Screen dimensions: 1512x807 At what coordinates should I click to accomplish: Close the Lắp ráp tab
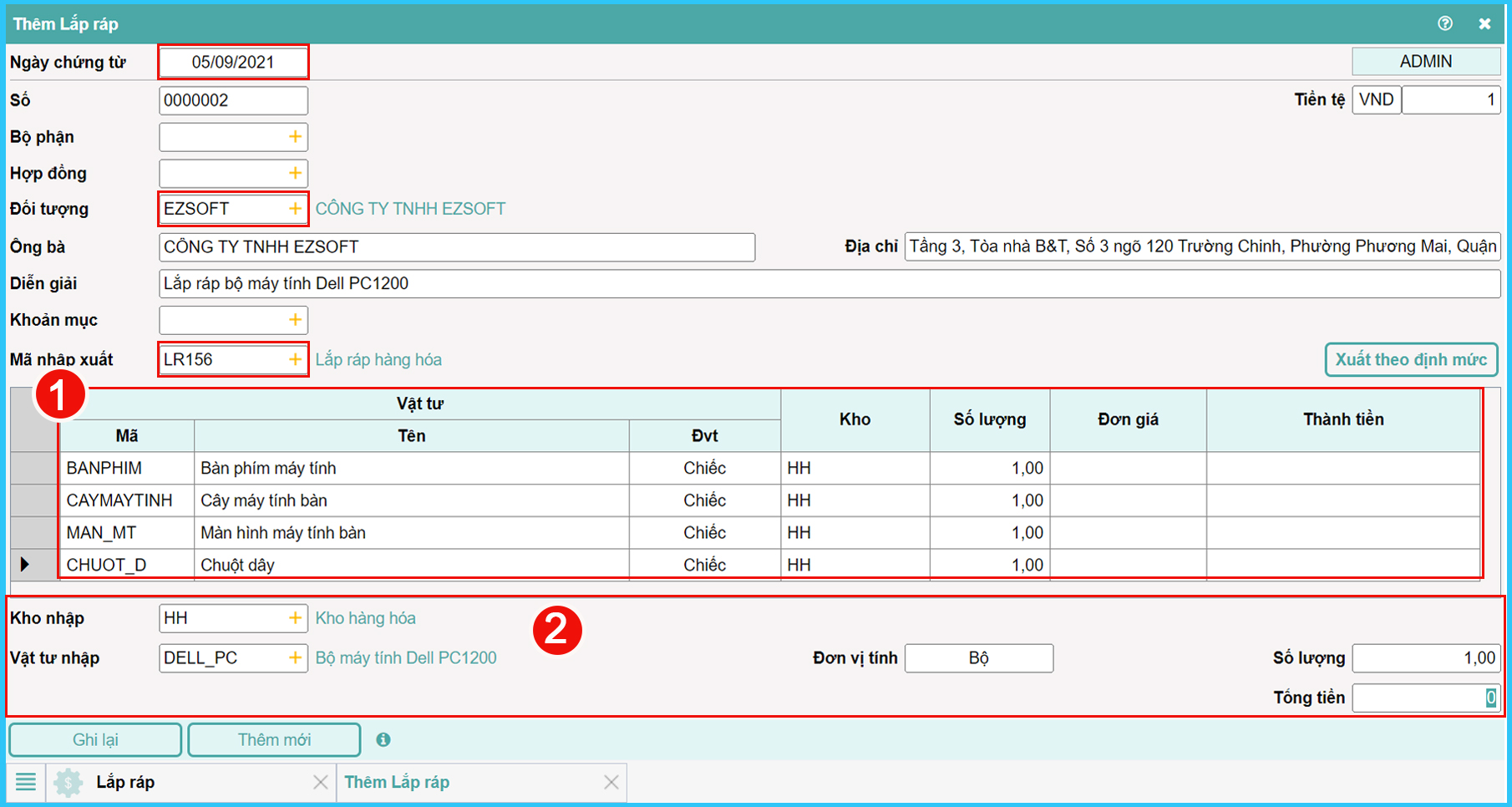coord(320,783)
